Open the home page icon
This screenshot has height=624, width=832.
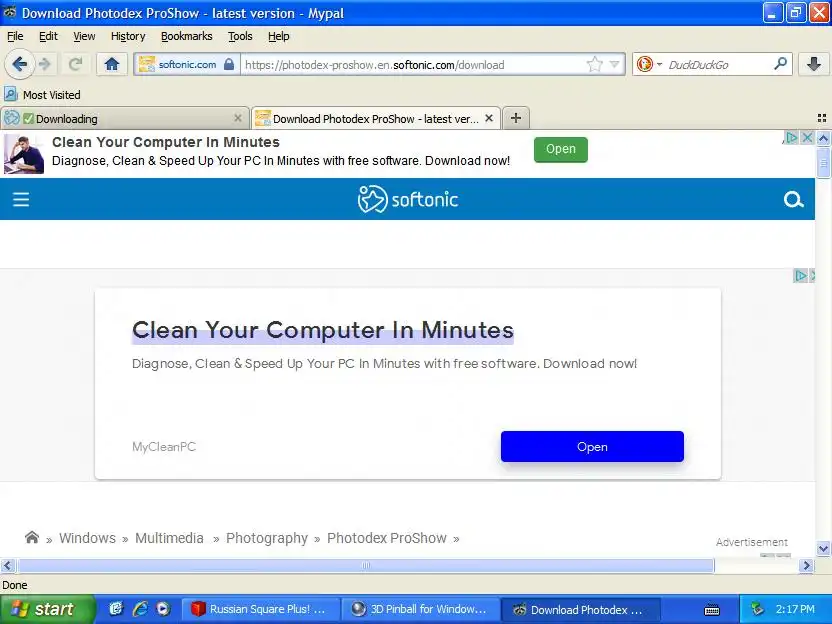(111, 65)
